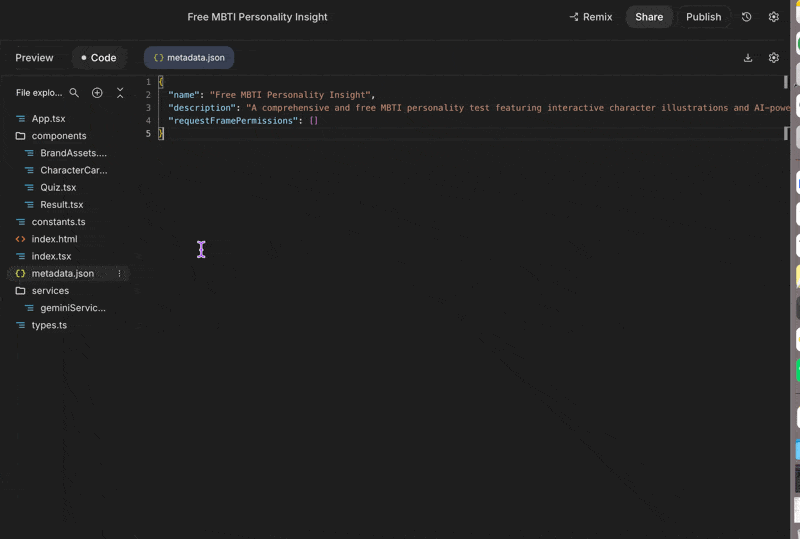Download the app code
Viewport: 800px width, 539px height.
tap(747, 58)
